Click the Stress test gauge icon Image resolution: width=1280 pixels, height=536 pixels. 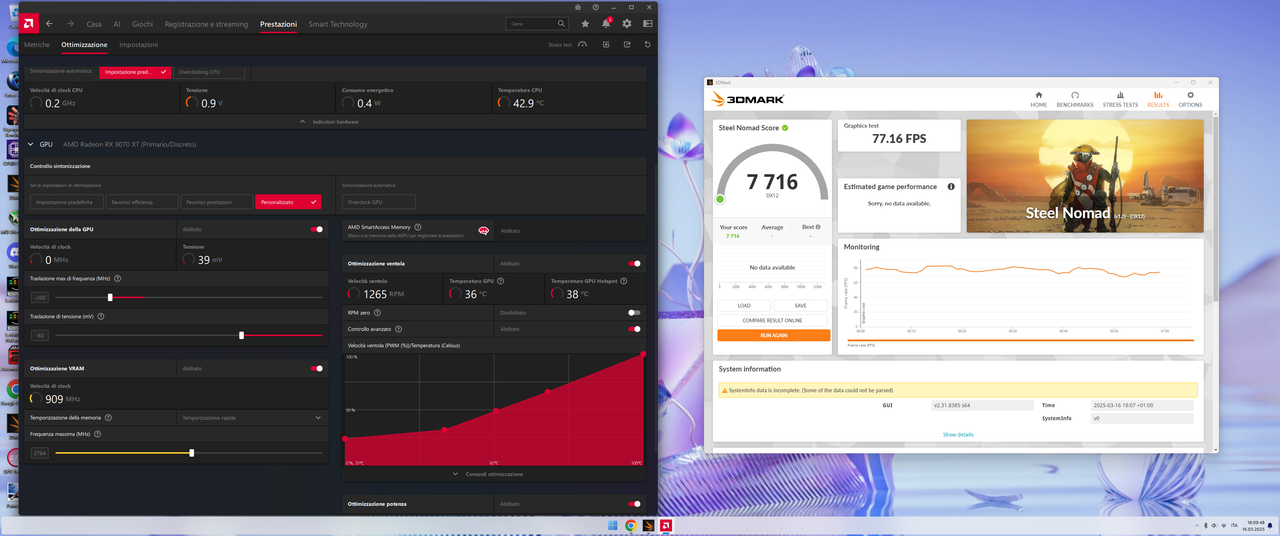[x=583, y=44]
